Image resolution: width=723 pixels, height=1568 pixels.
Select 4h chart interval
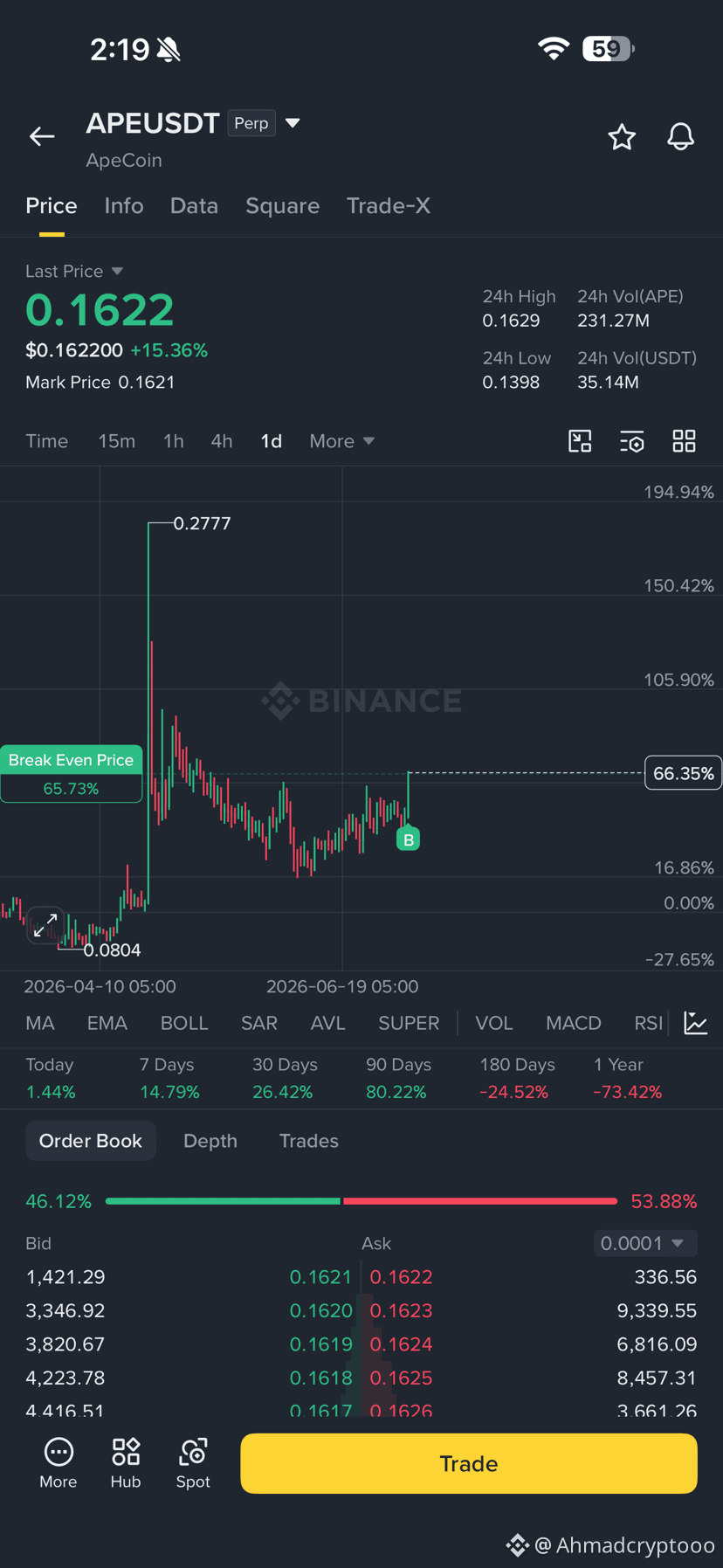[x=222, y=441]
